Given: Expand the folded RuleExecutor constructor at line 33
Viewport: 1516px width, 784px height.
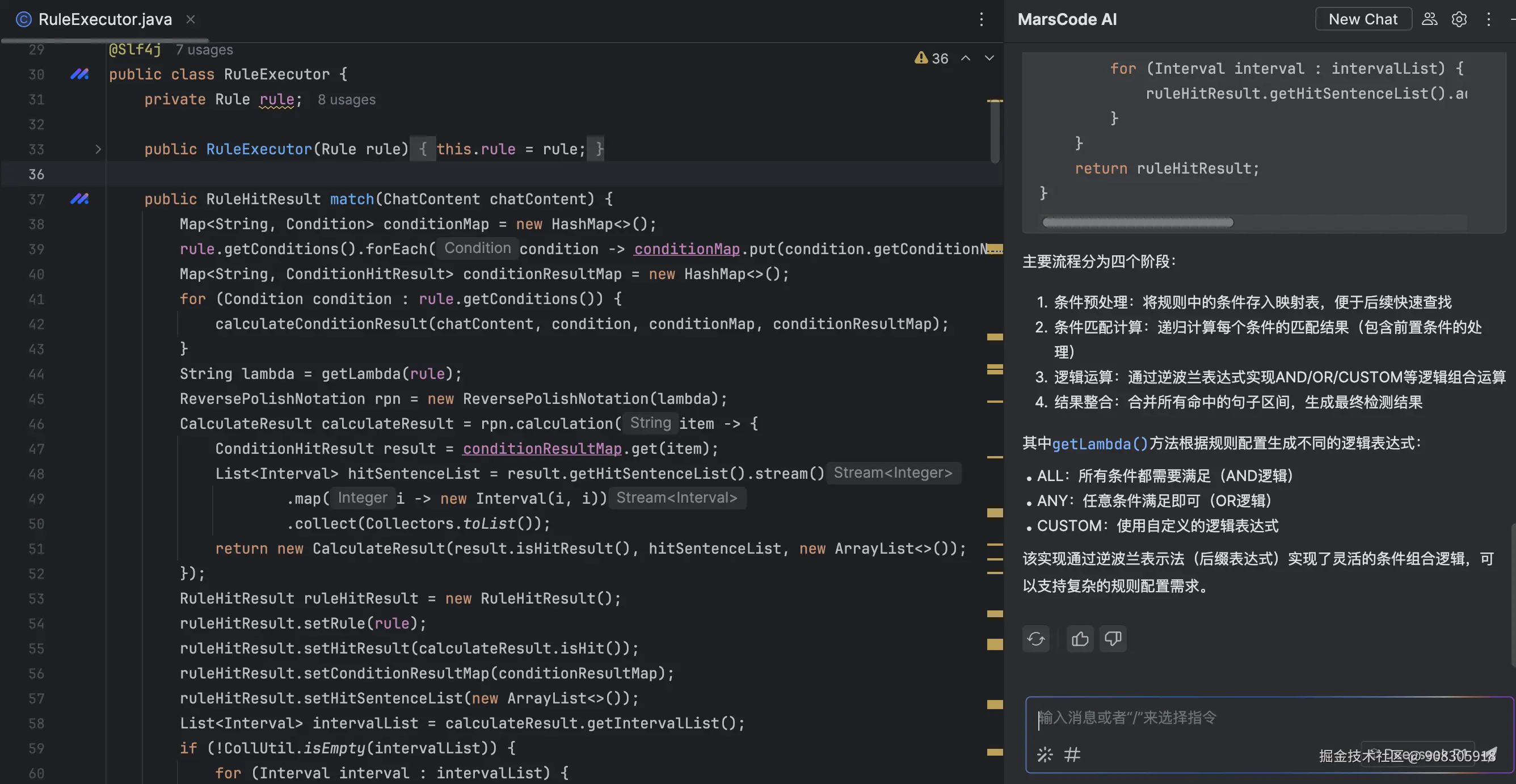Looking at the screenshot, I should tap(98, 150).
